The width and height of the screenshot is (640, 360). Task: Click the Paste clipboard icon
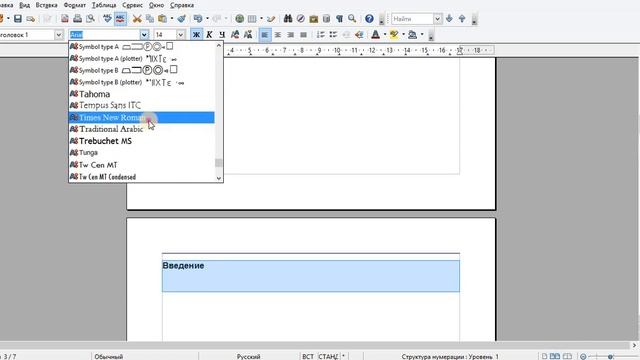coord(162,19)
